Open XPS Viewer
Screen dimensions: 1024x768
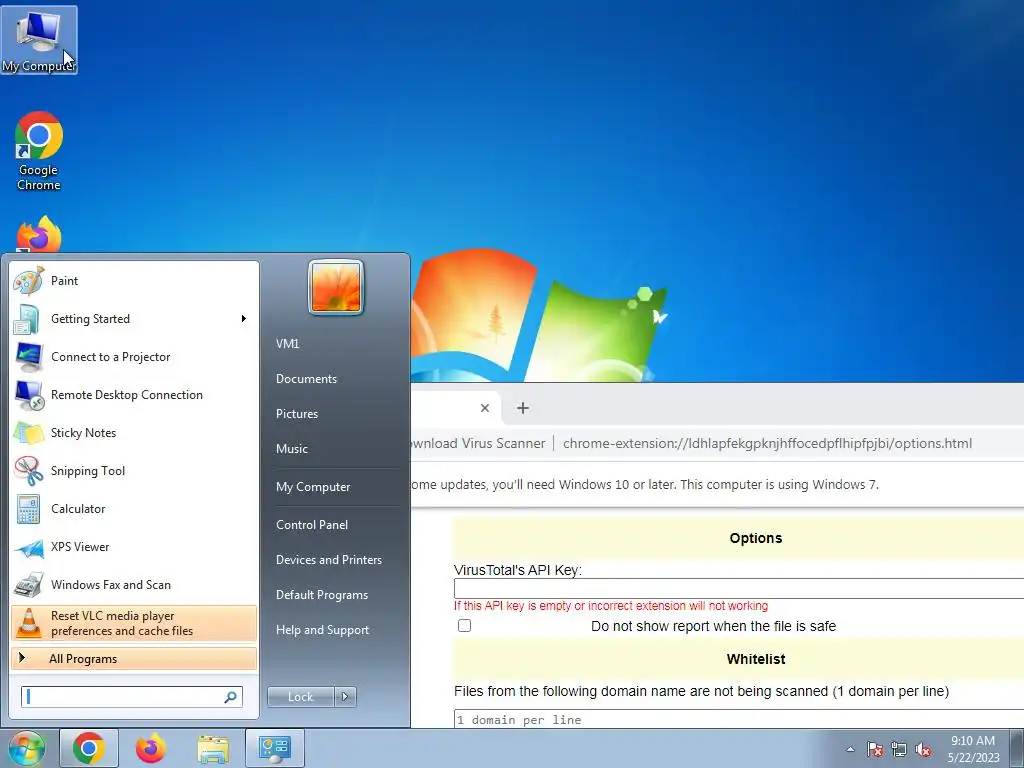134,547
